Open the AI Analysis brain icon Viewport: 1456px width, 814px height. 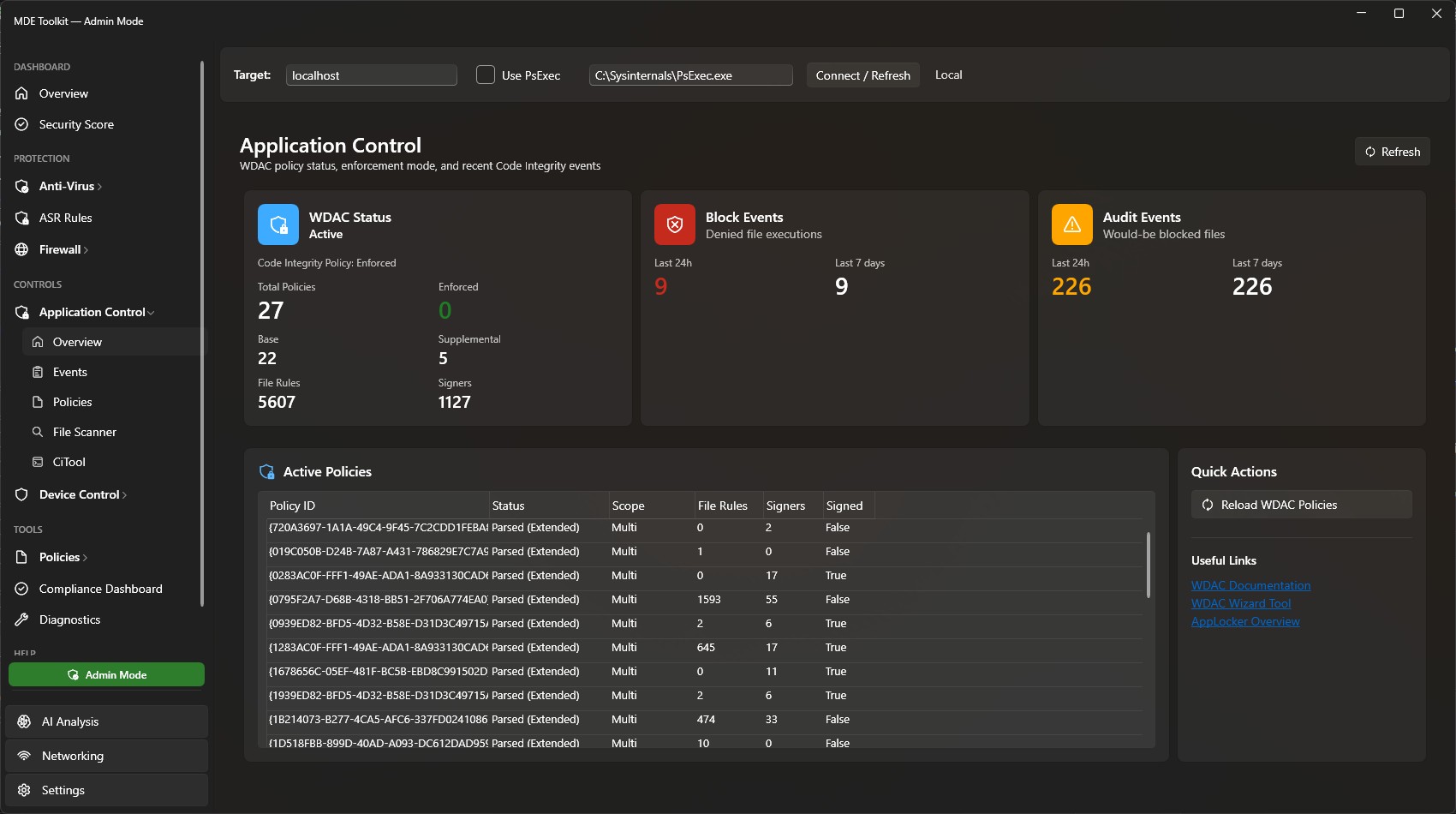pyautogui.click(x=23, y=721)
